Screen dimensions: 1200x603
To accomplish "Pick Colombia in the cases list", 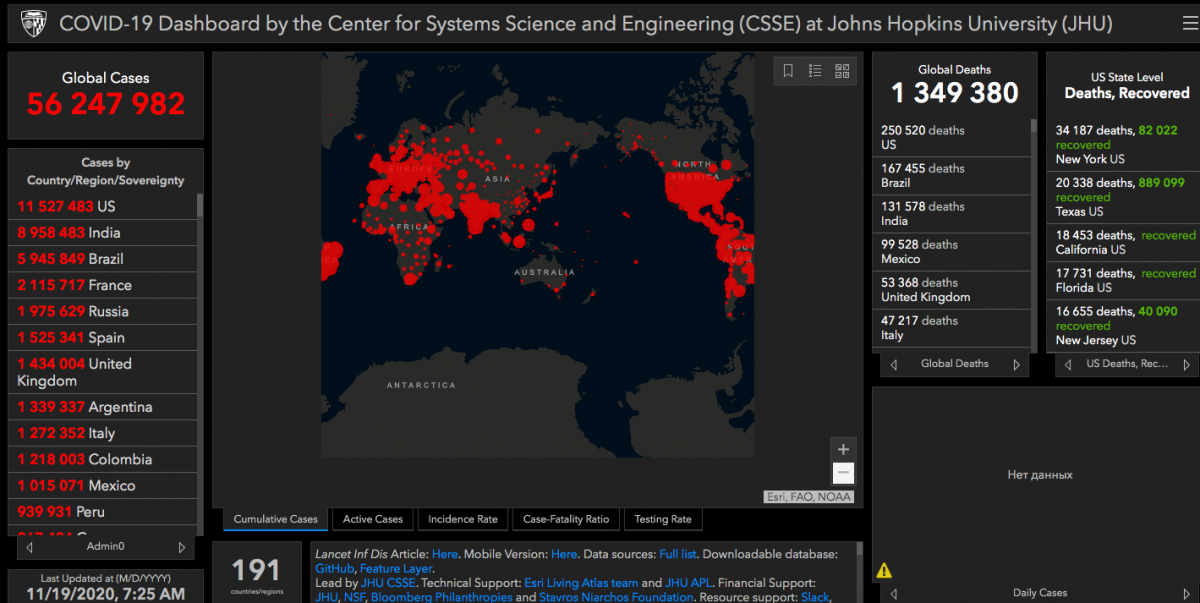I will (x=103, y=459).
